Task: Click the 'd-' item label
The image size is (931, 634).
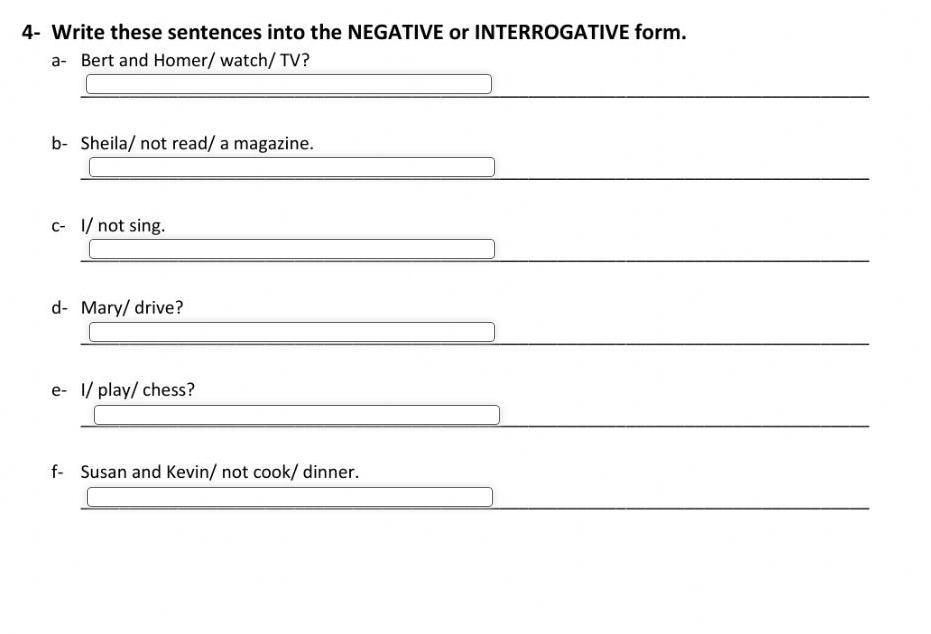Action: (x=59, y=307)
